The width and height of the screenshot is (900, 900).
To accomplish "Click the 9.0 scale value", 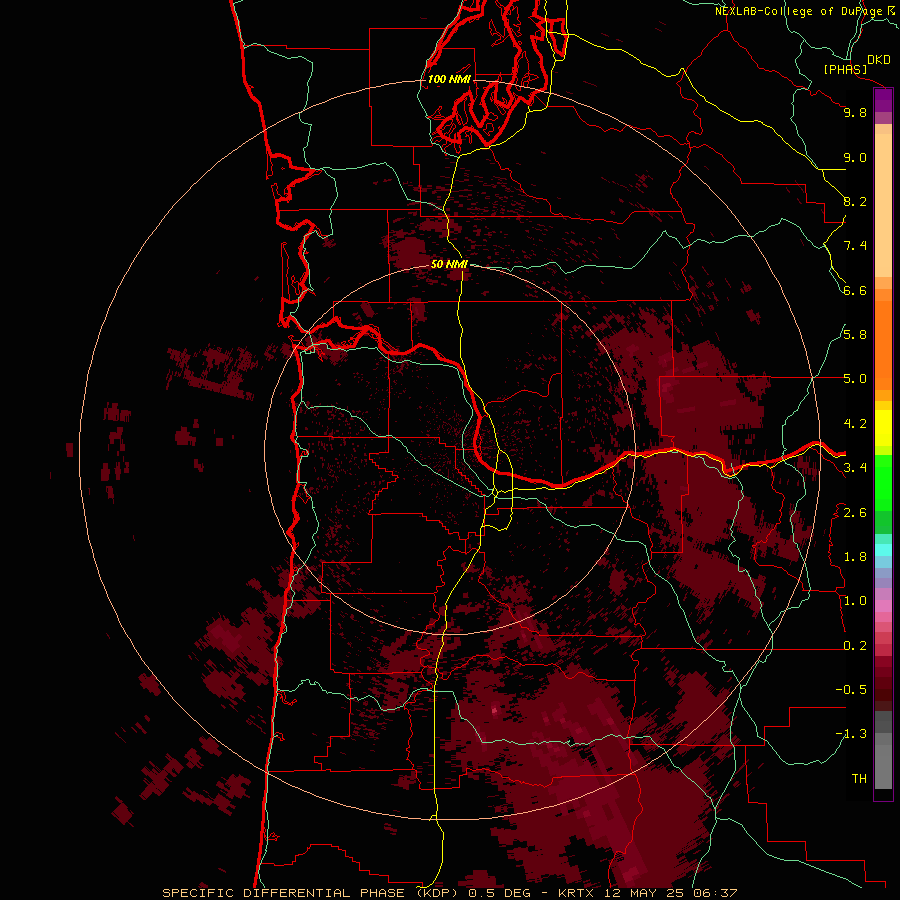I will coord(855,157).
